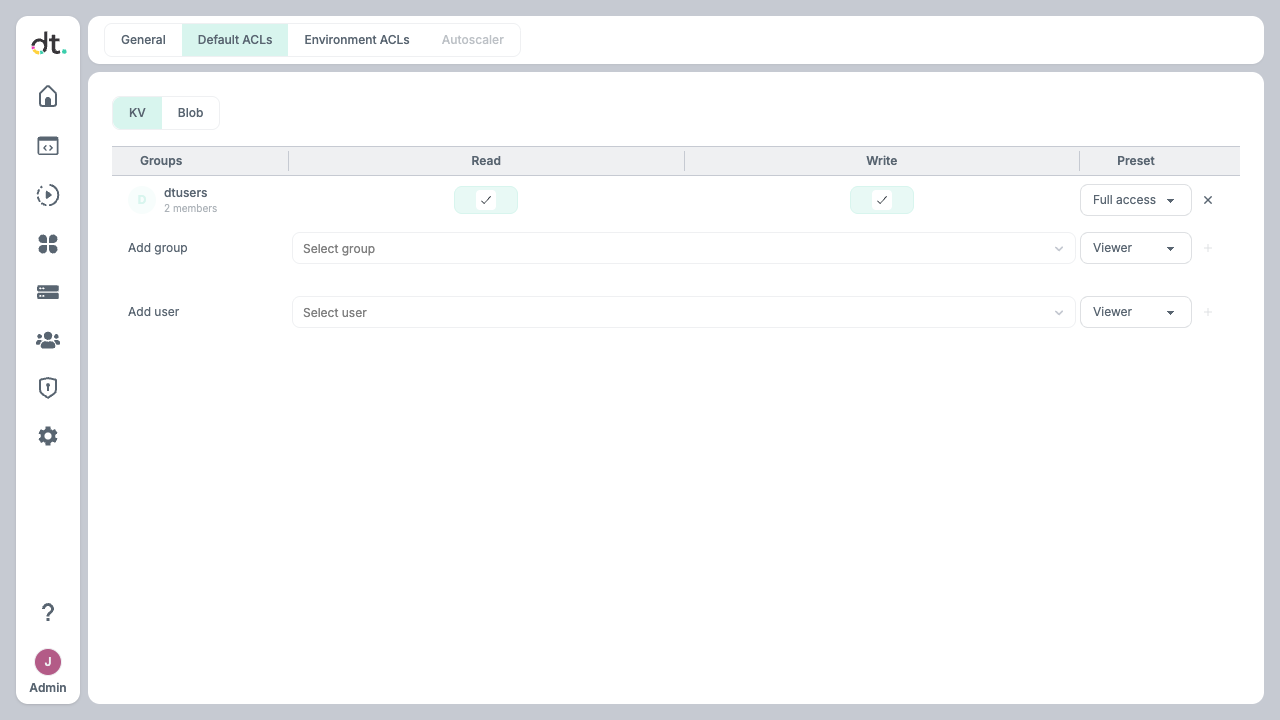The image size is (1280, 720).
Task: Open the dashed-circle play icon in sidebar
Action: point(48,195)
